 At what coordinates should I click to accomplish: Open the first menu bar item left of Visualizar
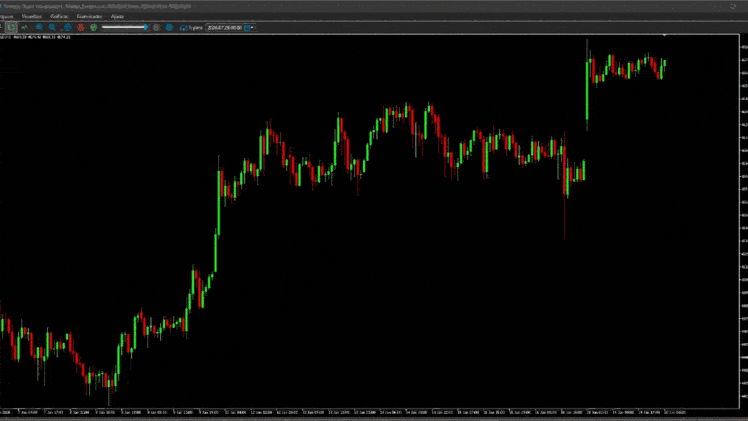click(7, 16)
